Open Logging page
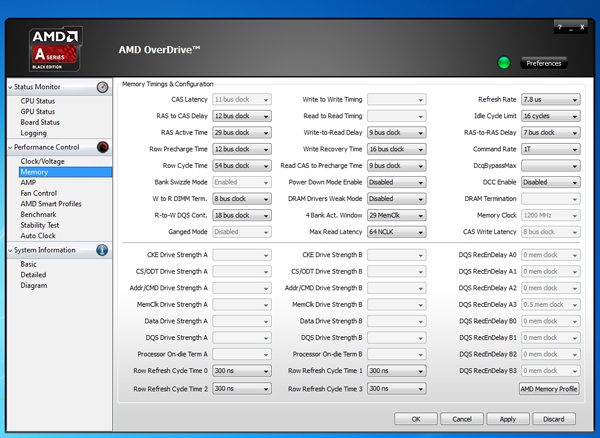 [x=33, y=133]
